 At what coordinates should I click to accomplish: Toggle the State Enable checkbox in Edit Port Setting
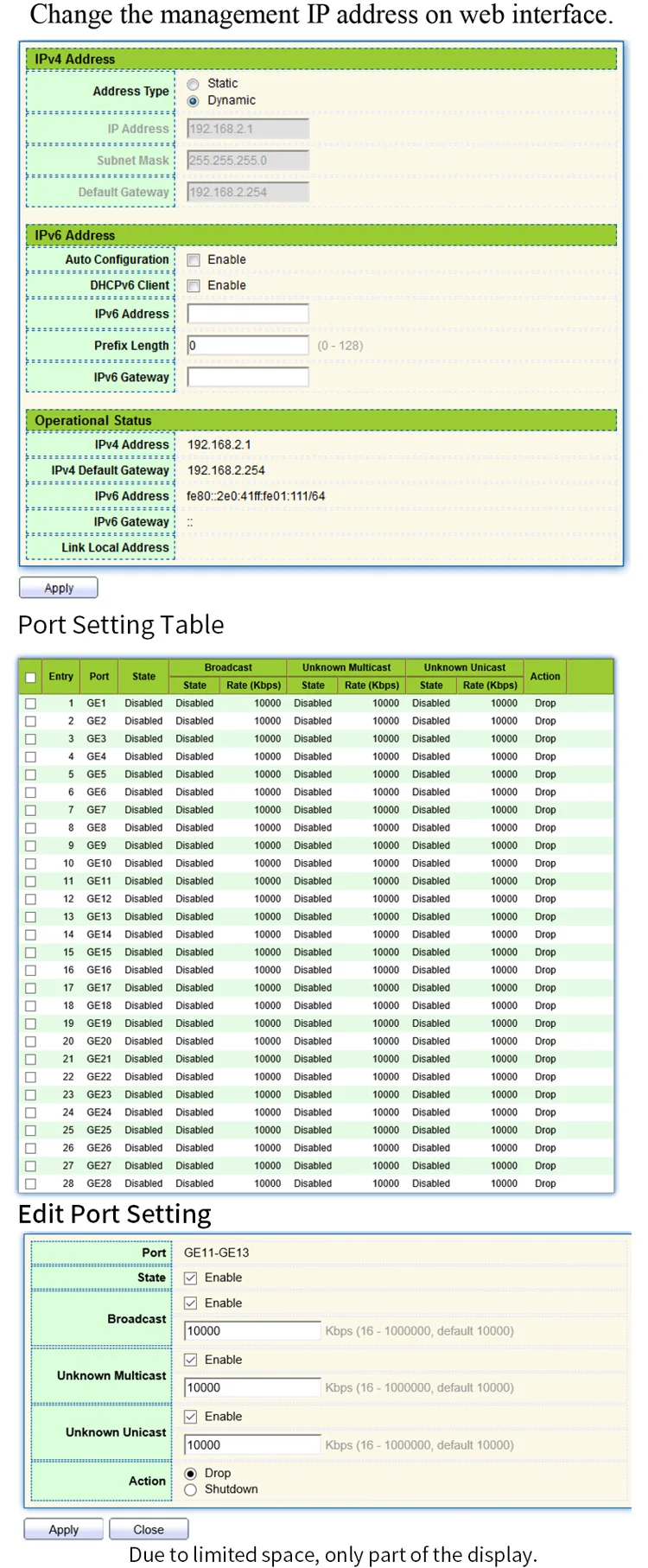click(191, 1278)
